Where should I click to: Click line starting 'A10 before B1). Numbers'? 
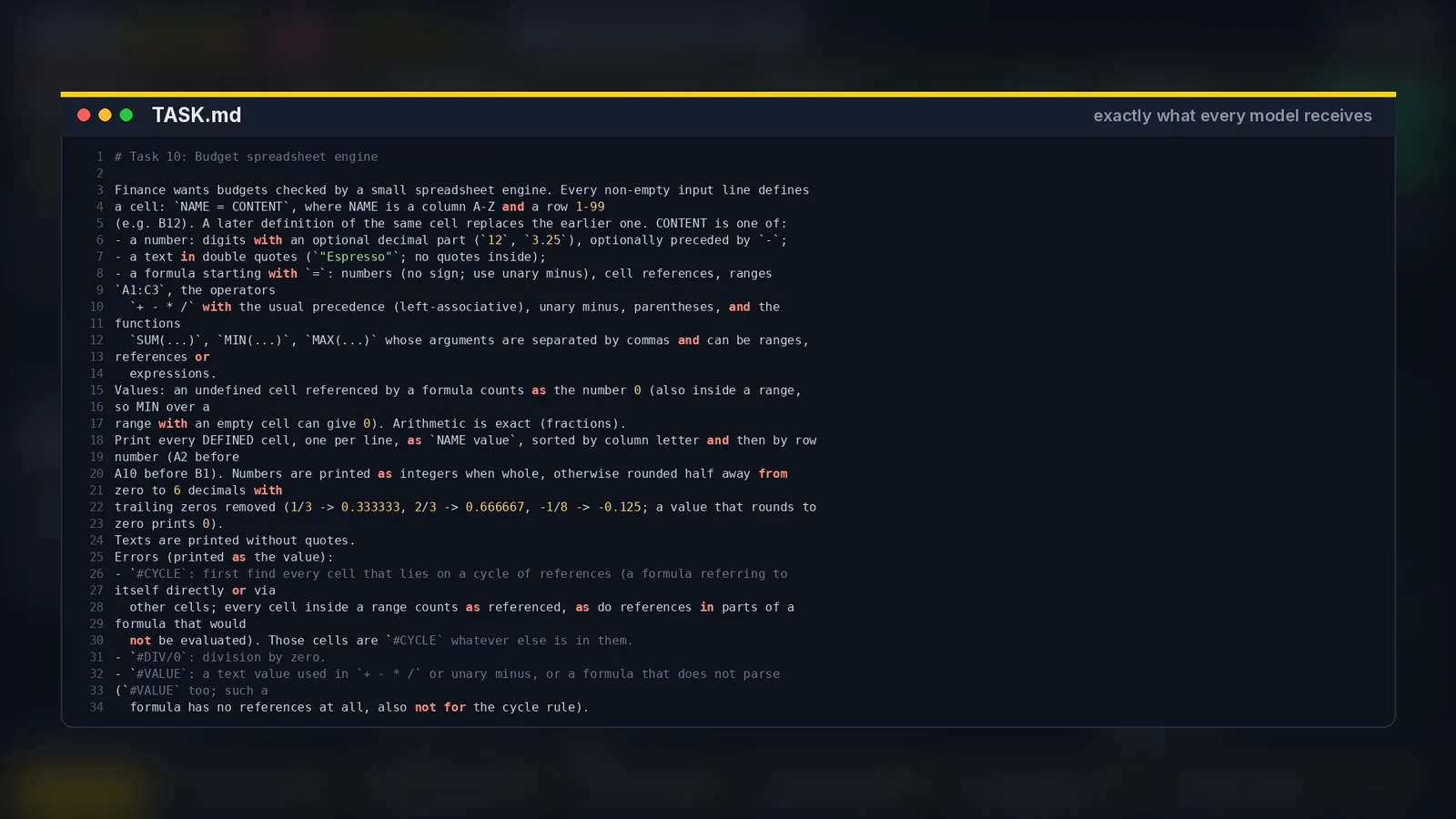(x=450, y=473)
